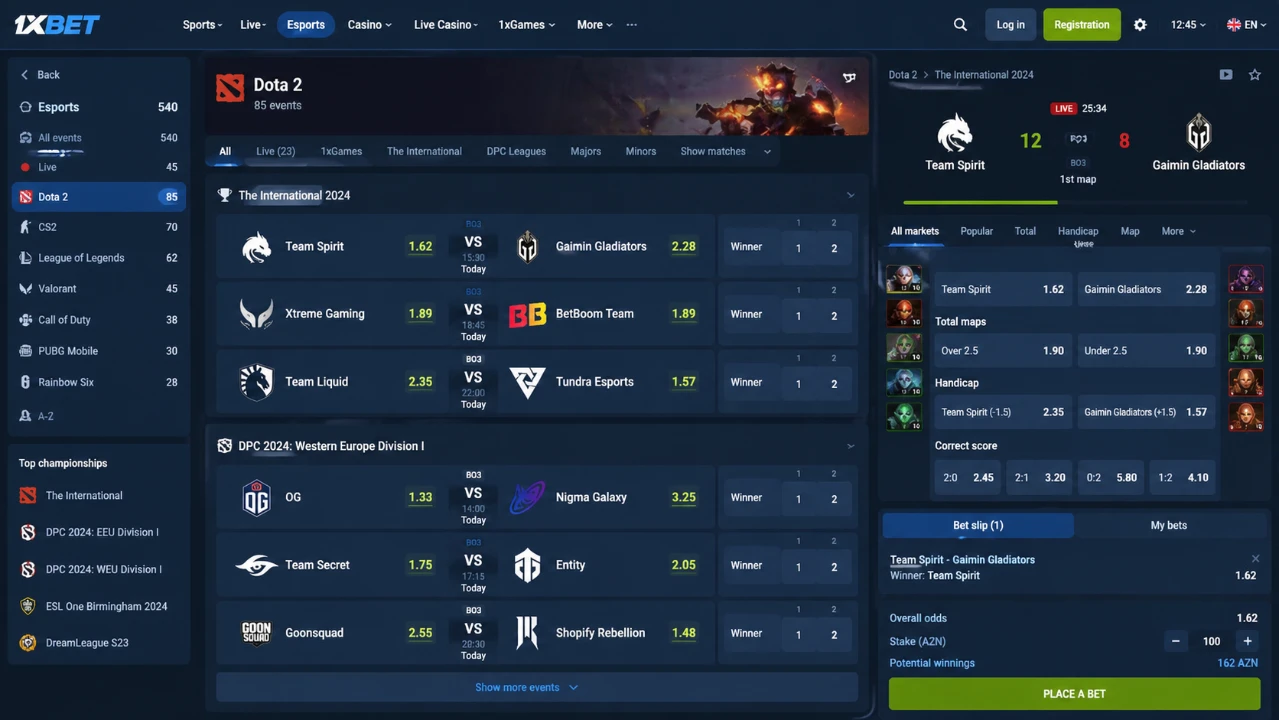1279x720 pixels.
Task: Open the EN language dropdown
Action: coord(1245,25)
